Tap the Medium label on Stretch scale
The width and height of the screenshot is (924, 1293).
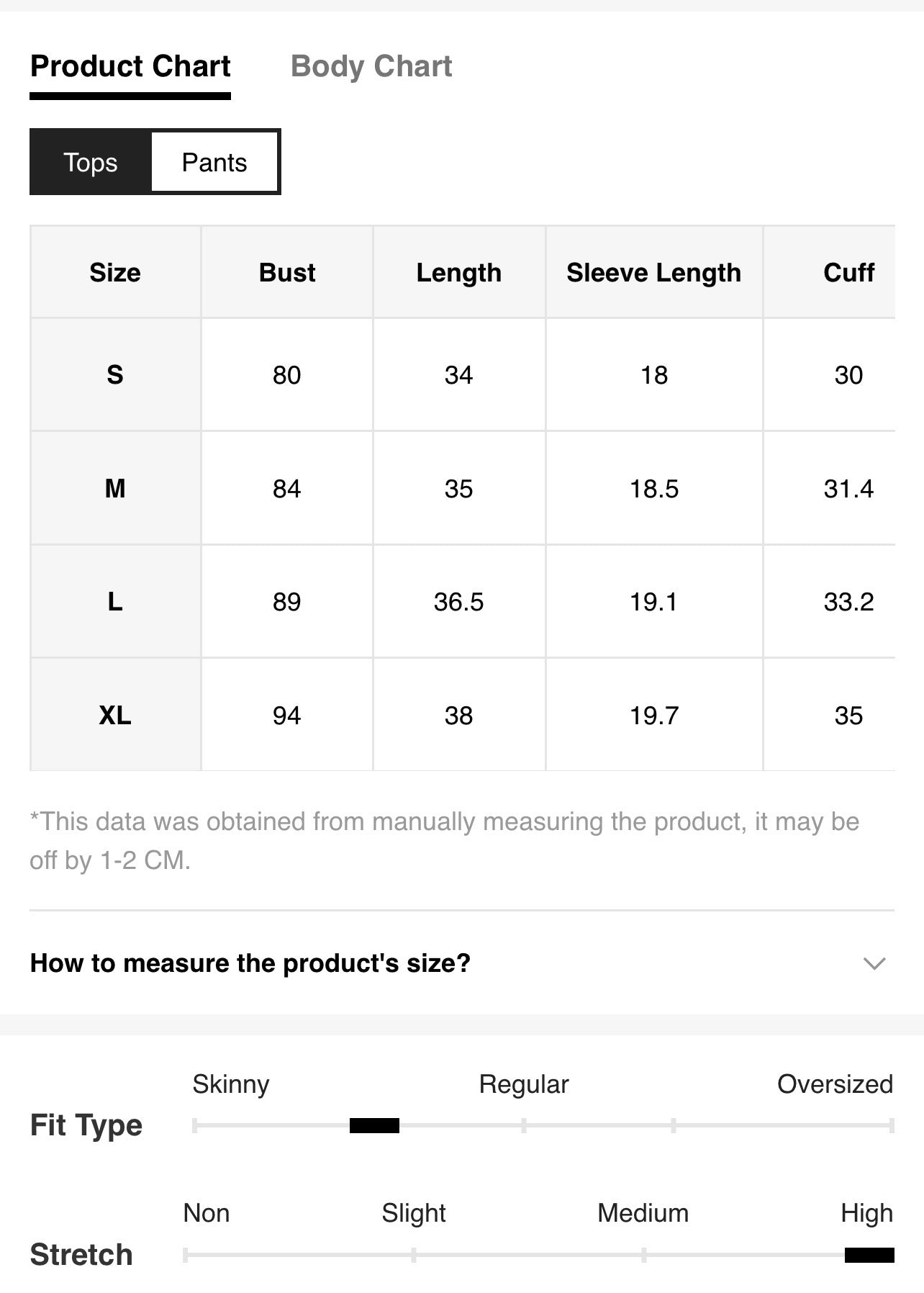tap(643, 1213)
